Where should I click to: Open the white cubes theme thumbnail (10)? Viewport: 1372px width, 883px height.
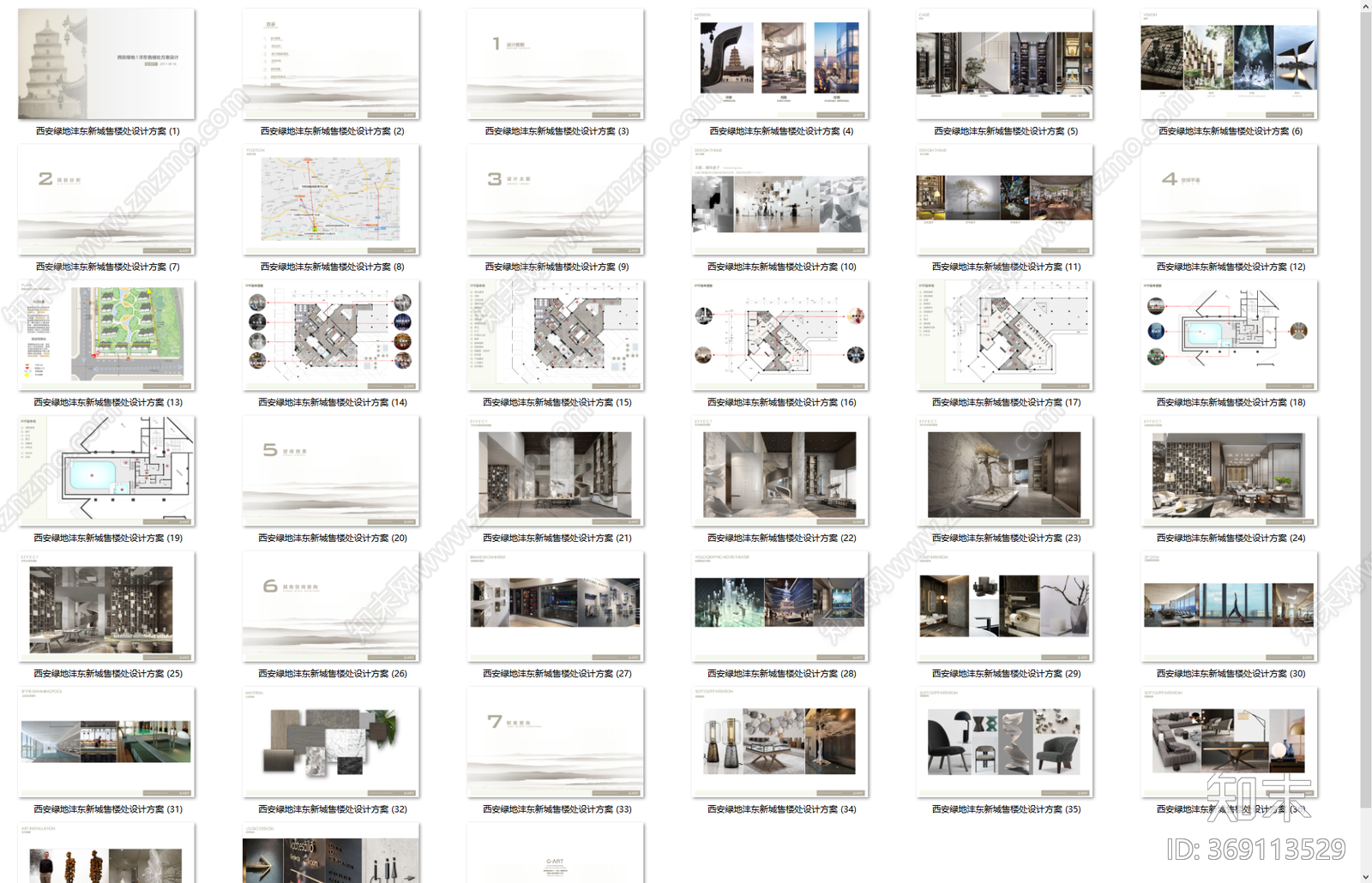coord(780,200)
